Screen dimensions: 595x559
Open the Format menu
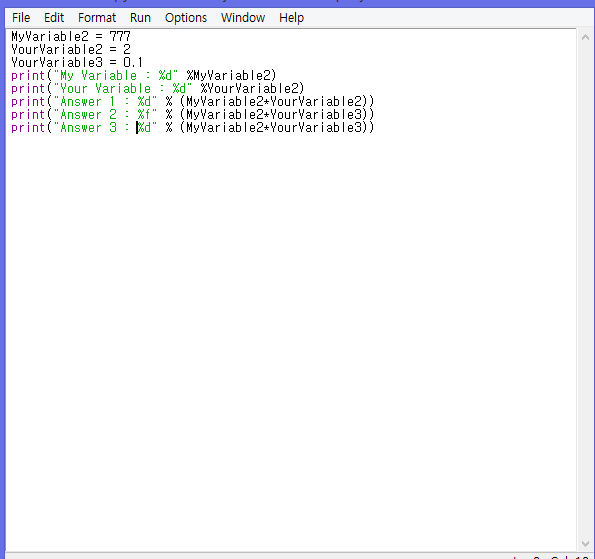coord(97,17)
